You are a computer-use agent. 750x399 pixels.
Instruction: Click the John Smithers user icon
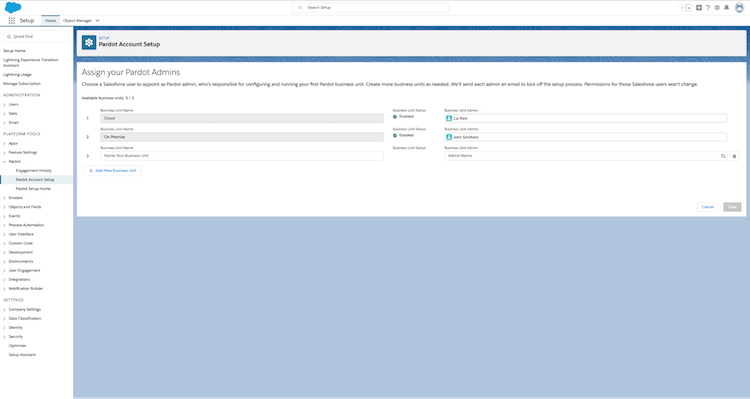(449, 137)
